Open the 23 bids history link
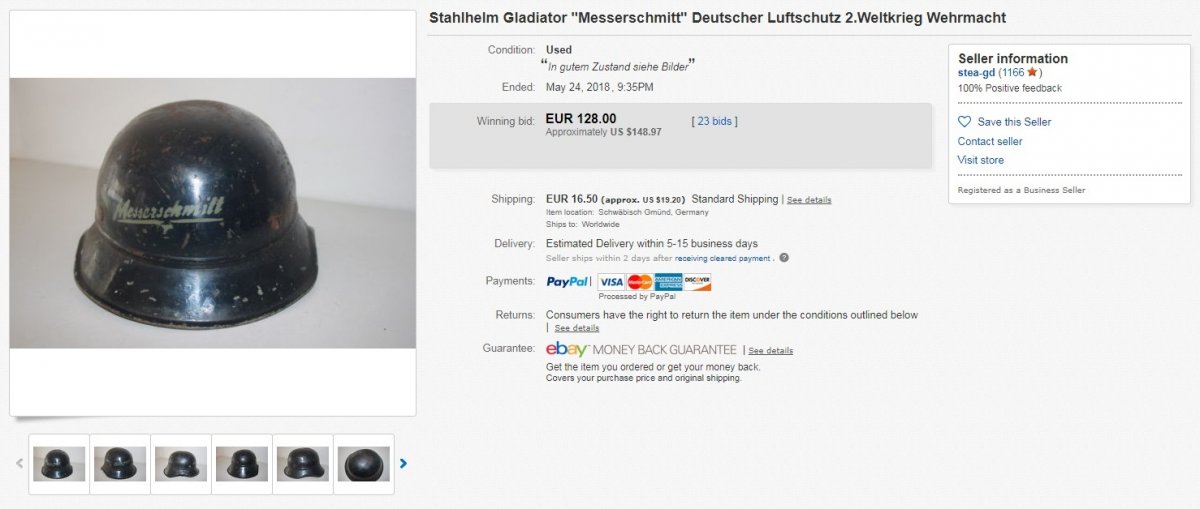The height and width of the screenshot is (509, 1200). click(715, 121)
